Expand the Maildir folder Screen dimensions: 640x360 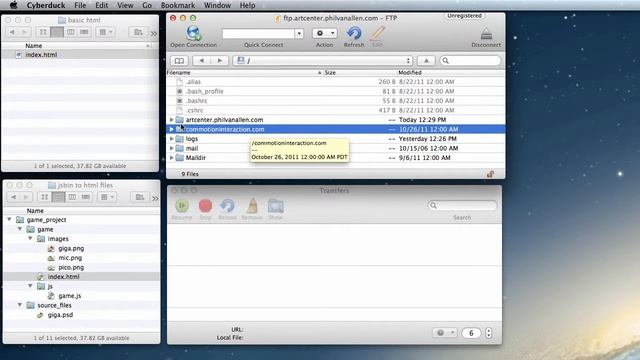click(171, 158)
